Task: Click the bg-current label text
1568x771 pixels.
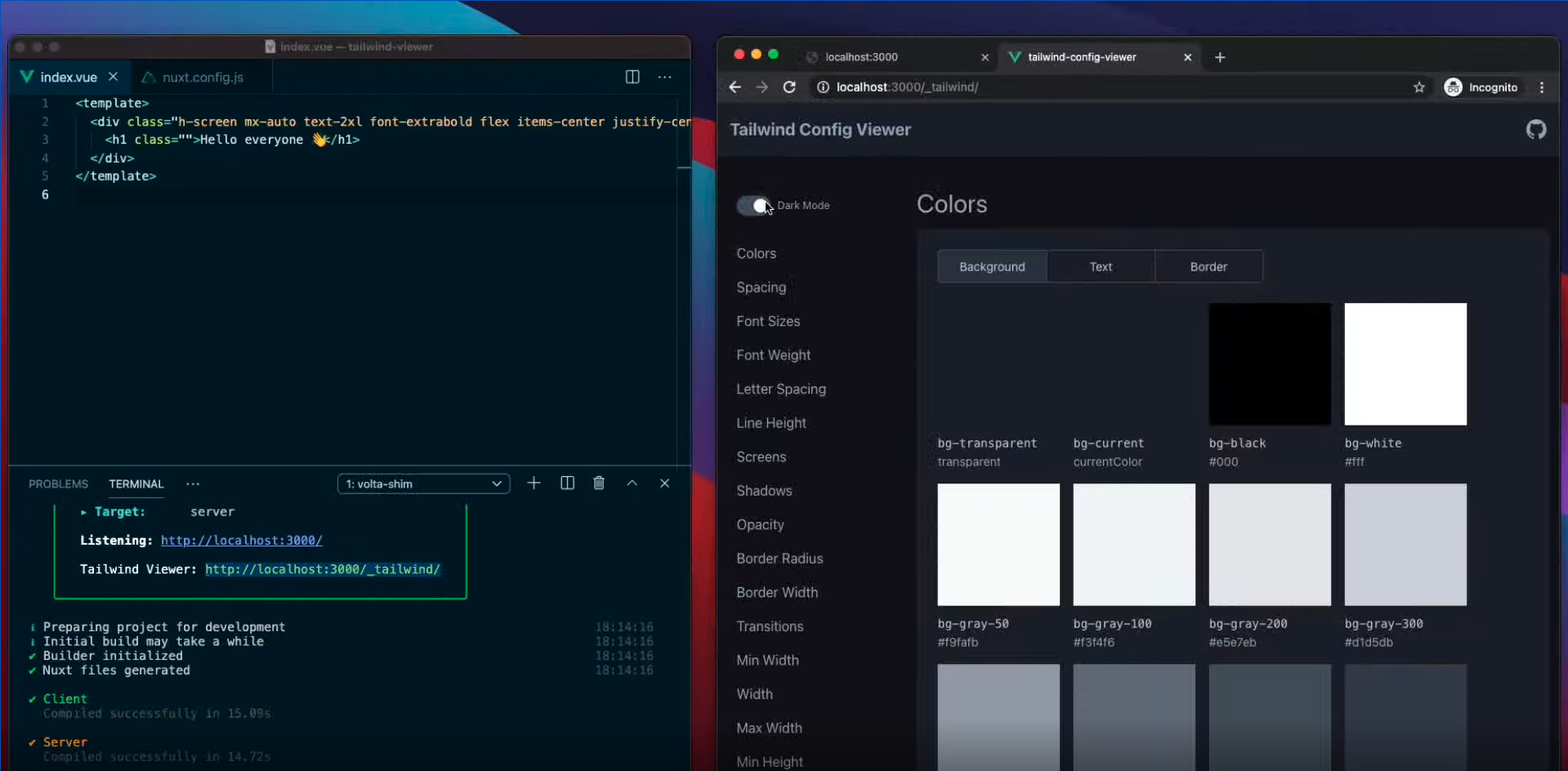Action: (x=1109, y=443)
